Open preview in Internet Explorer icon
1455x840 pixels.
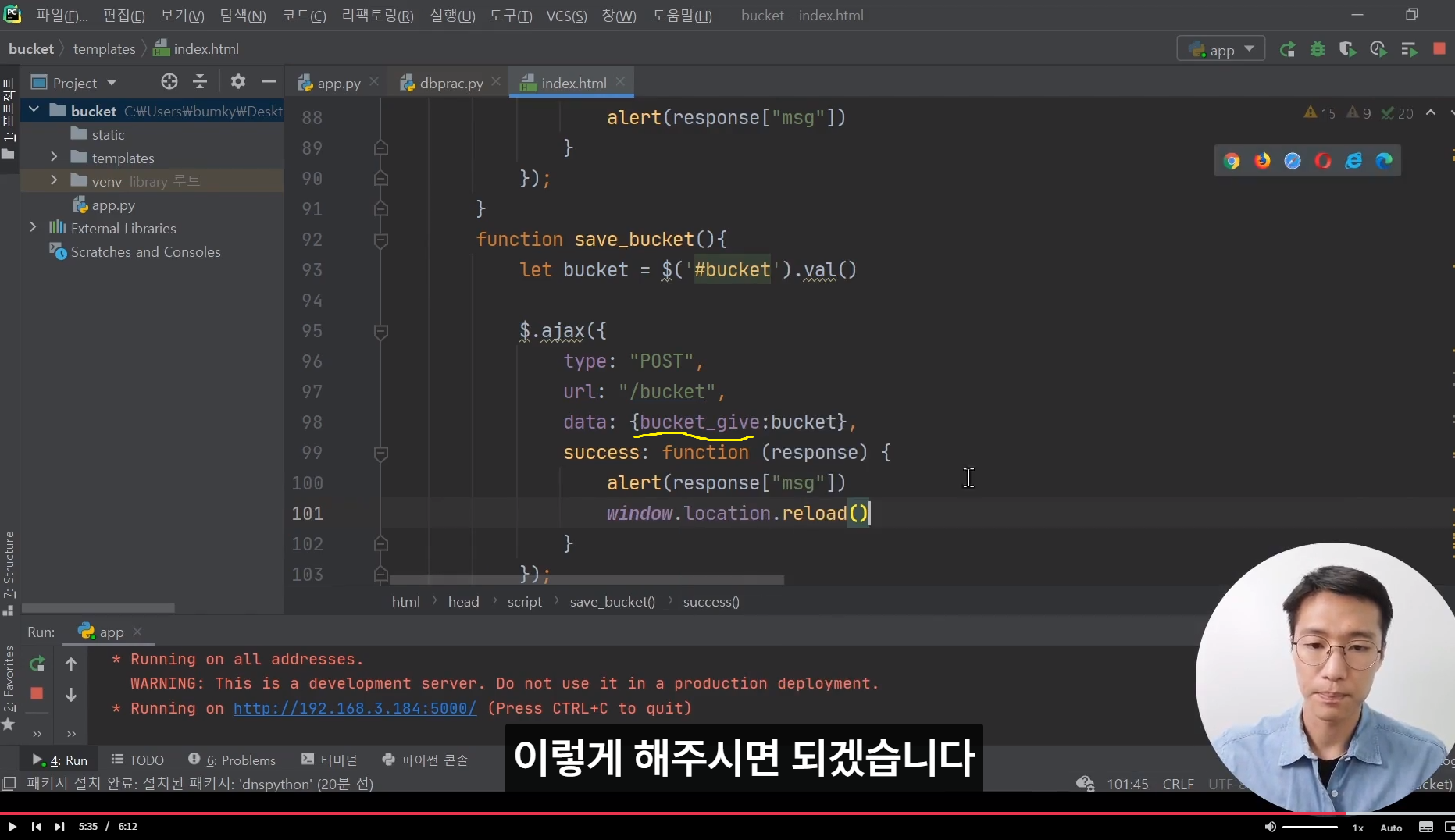point(1353,161)
